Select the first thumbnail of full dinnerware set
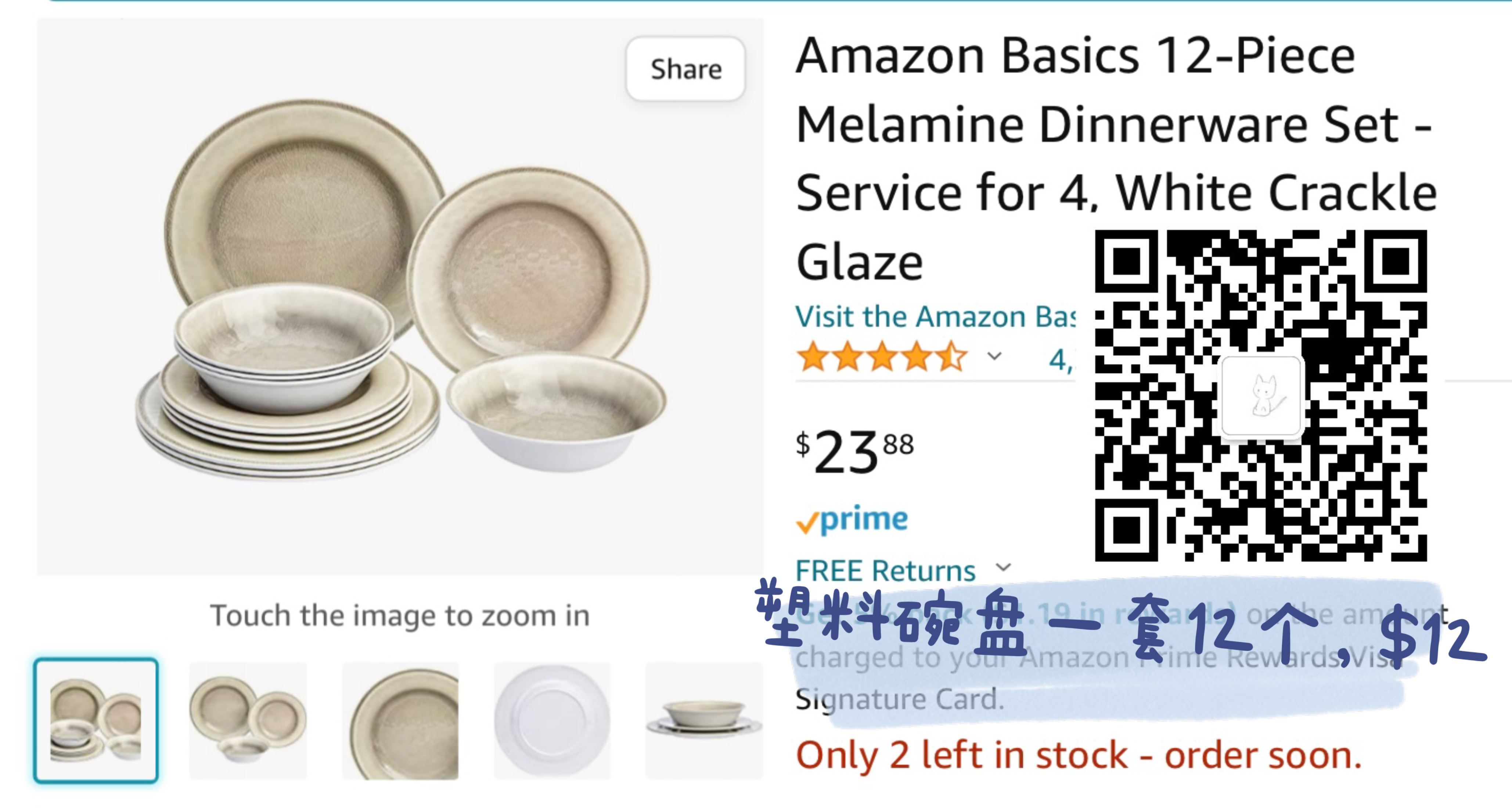Image resolution: width=1512 pixels, height=811 pixels. (96, 721)
